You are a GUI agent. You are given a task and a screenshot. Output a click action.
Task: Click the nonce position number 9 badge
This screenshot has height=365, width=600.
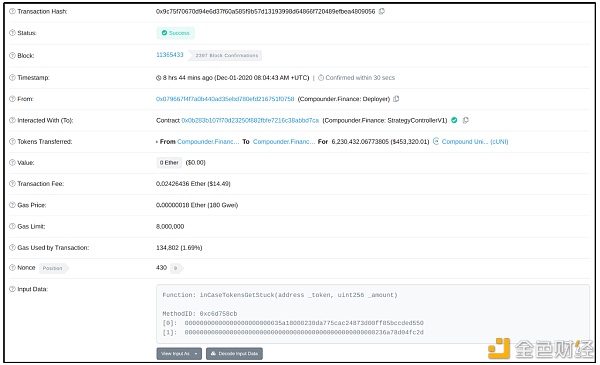[176, 268]
